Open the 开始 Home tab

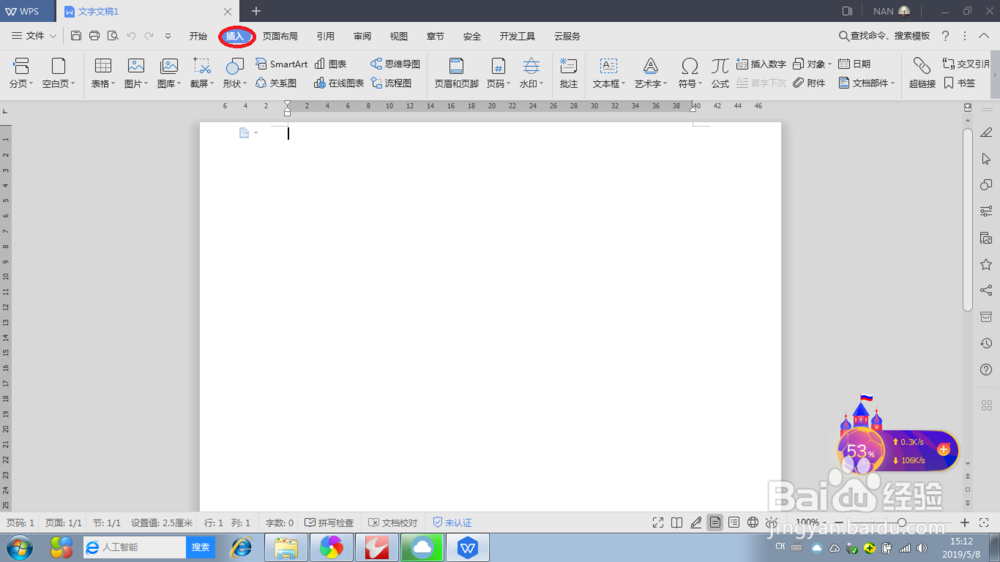pos(198,36)
